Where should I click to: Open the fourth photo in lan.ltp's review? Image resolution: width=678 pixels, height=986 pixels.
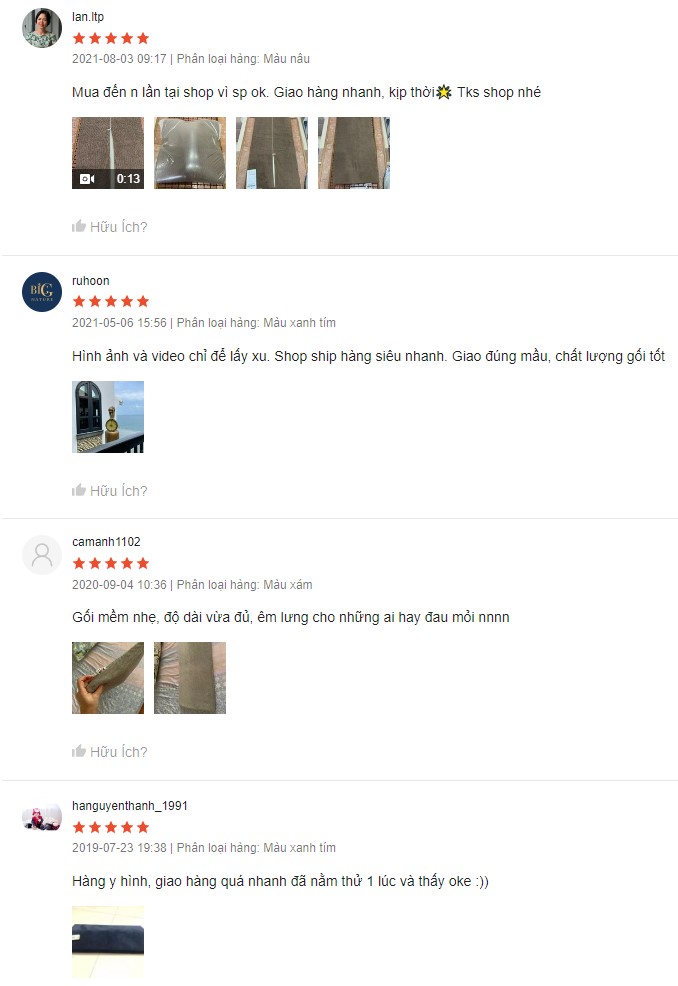[x=354, y=153]
